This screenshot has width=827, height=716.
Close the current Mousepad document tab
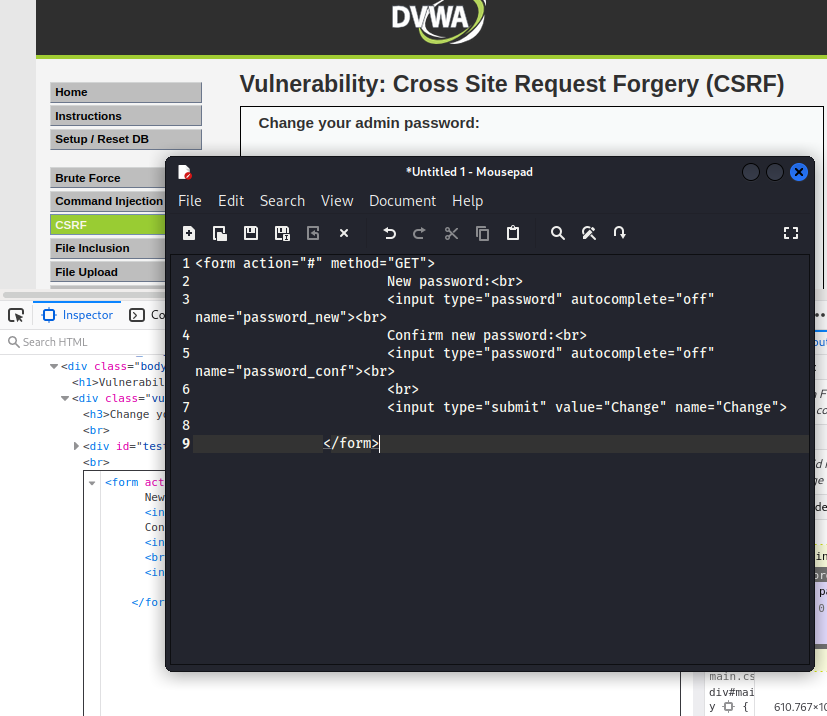click(343, 233)
